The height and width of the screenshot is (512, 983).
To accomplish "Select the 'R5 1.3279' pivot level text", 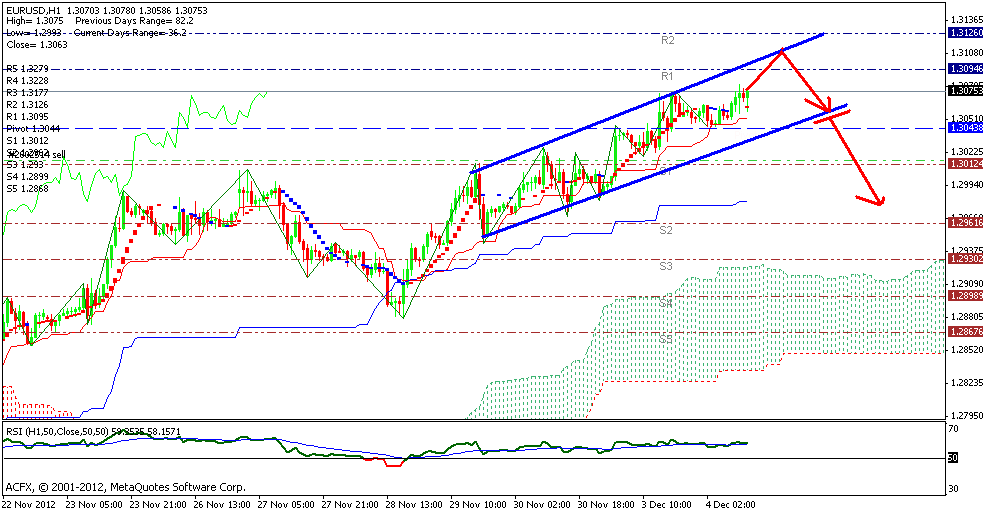I will tap(27, 68).
